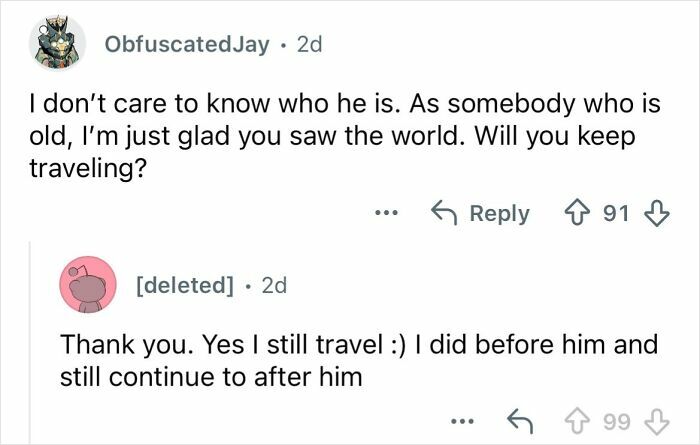Click the curved arrow icon in ObfuscatedJay's Reply button
This screenshot has width=700, height=445.
[x=443, y=213]
